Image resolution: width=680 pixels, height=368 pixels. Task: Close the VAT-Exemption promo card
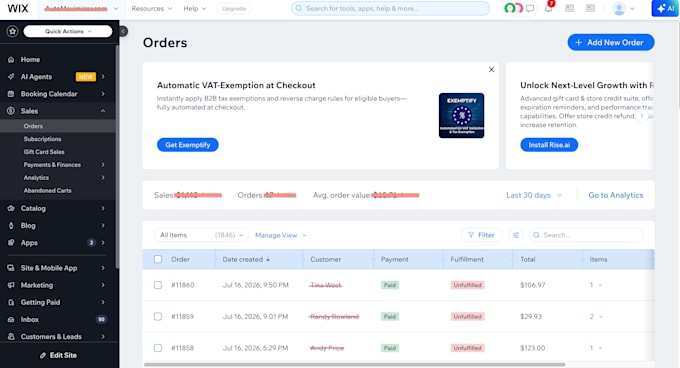tap(491, 69)
